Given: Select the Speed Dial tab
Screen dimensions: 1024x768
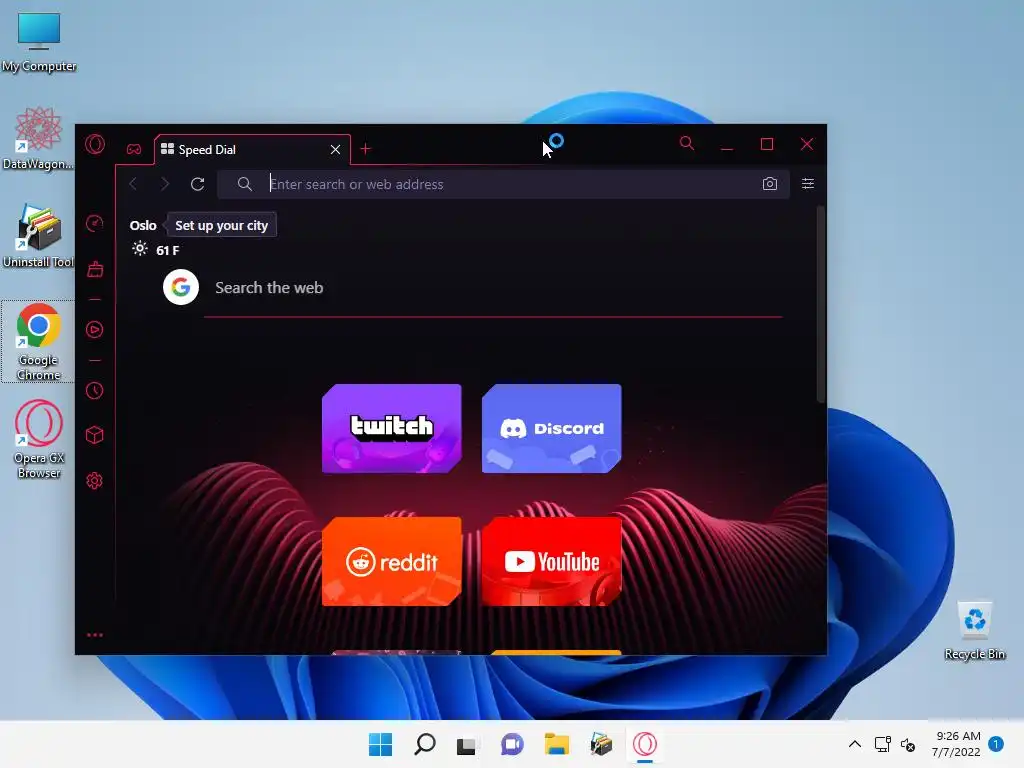Looking at the screenshot, I should click(252, 150).
